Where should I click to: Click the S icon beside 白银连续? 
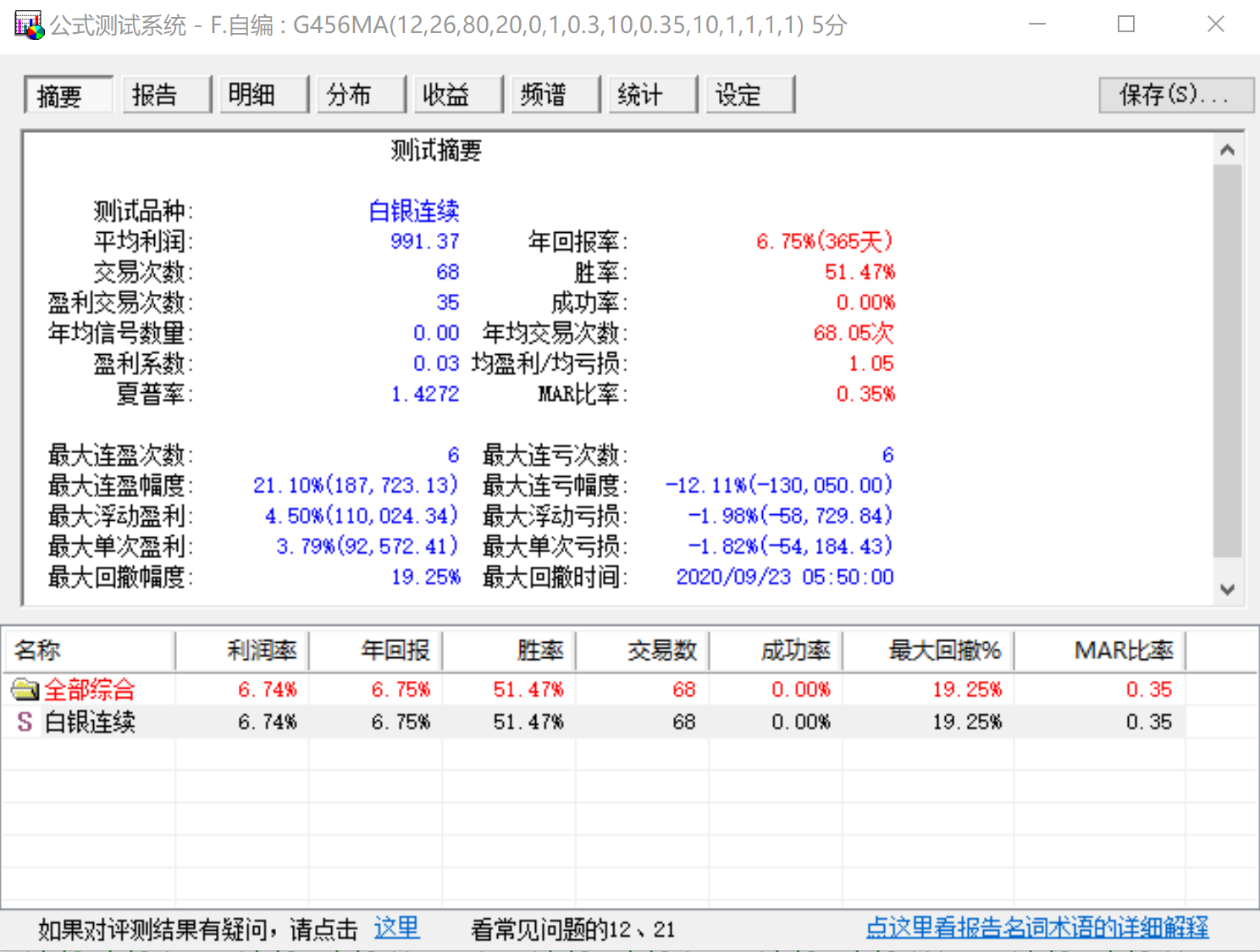tap(25, 722)
